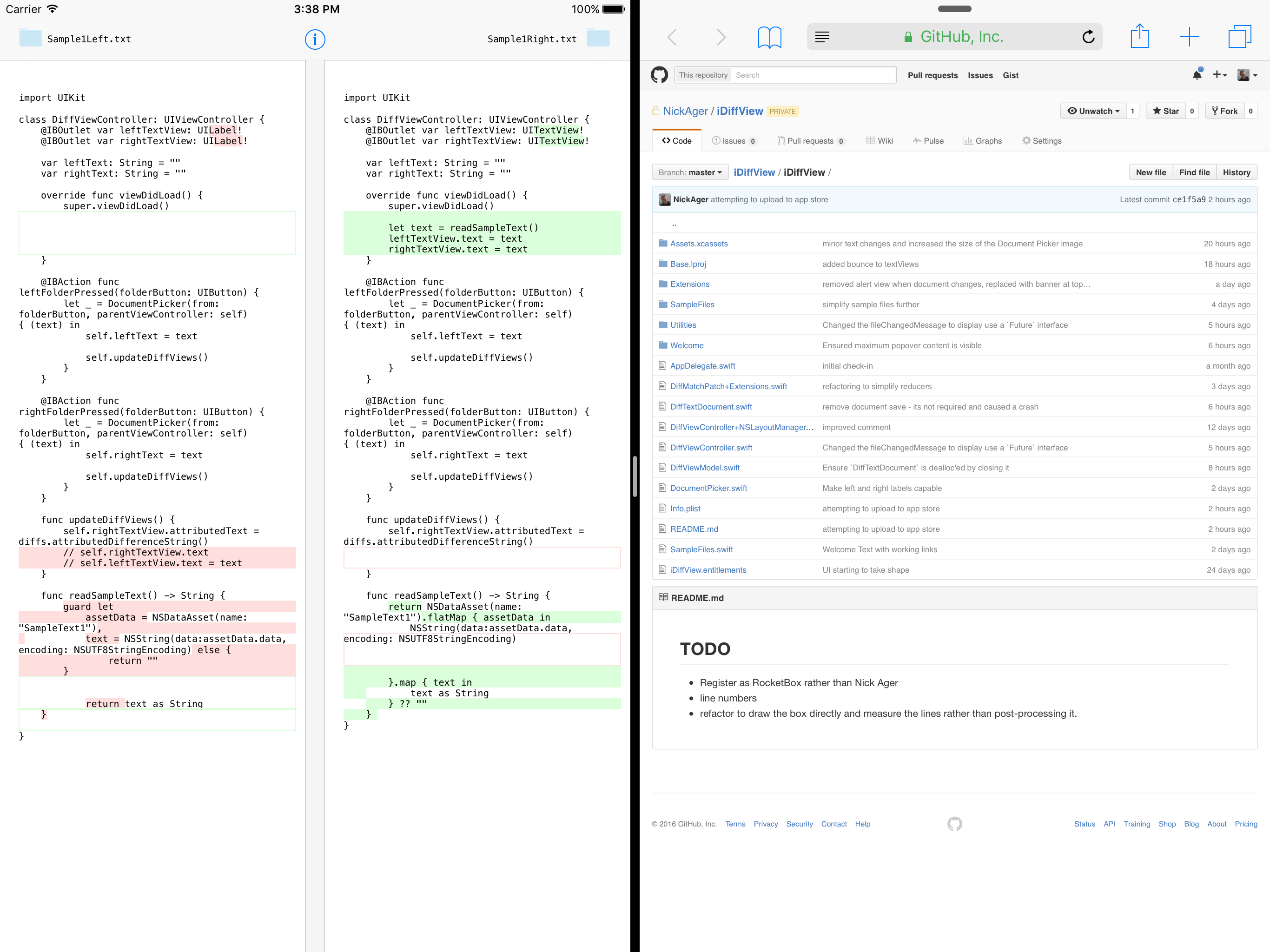Open the SampleFiles folder
This screenshot has width=1270, height=952.
(x=692, y=304)
